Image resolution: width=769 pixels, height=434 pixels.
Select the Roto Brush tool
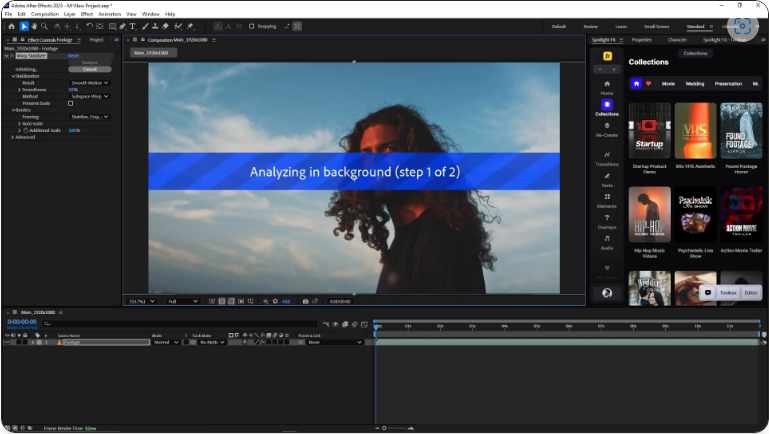(178, 26)
